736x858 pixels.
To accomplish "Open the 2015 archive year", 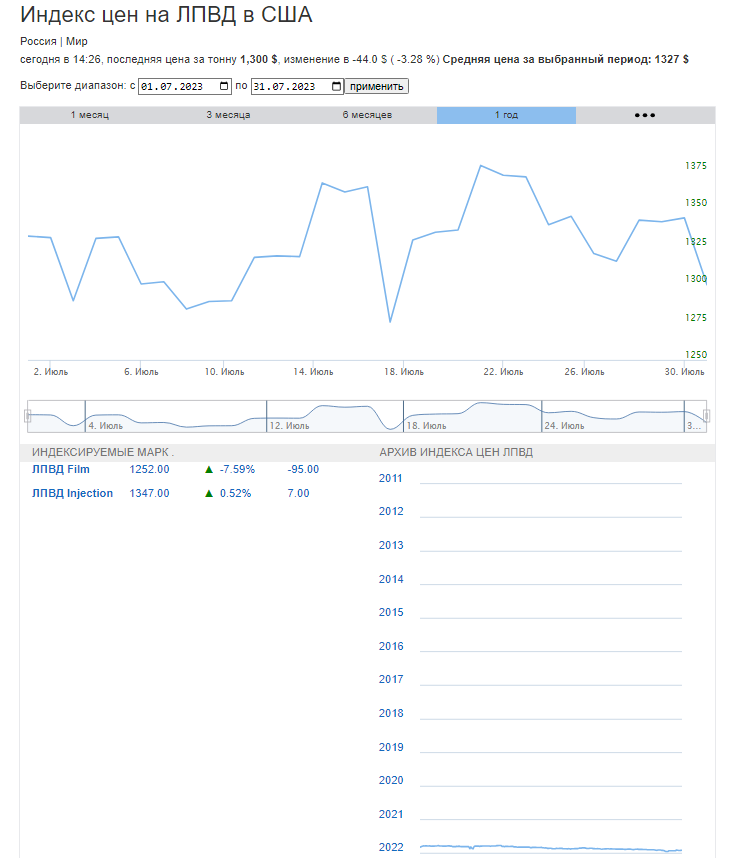I will tap(391, 612).
